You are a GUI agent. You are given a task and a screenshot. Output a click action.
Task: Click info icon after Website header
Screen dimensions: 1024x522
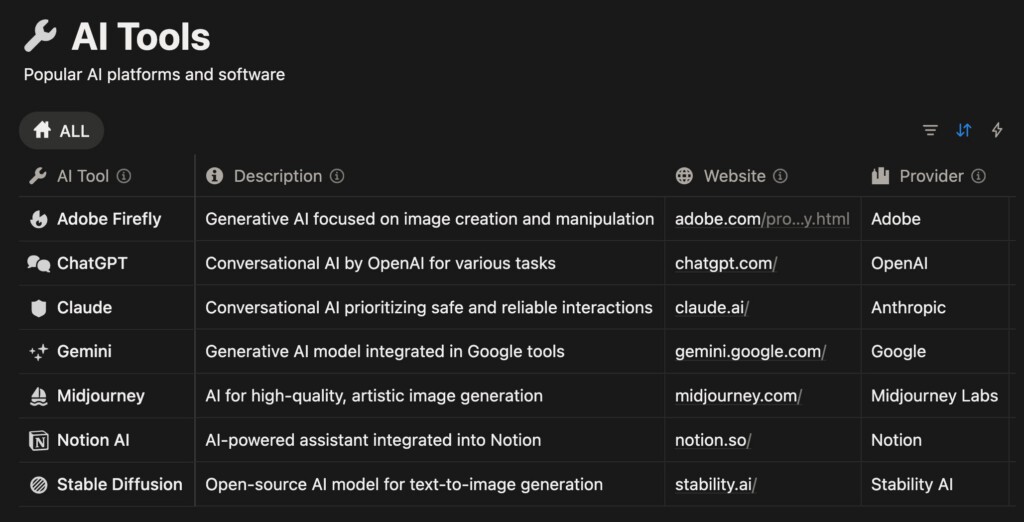pos(780,176)
